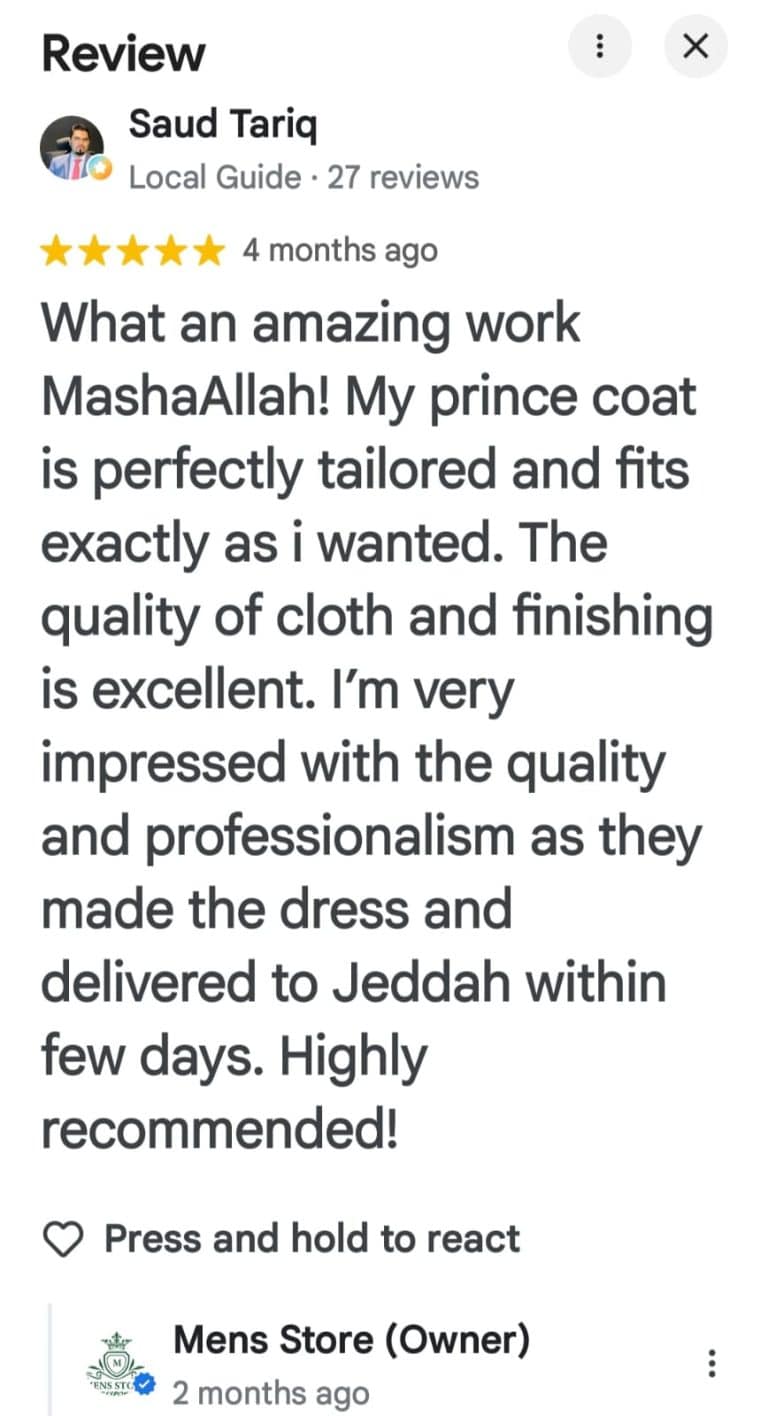Click the fifth gold rating star
Image resolution: width=768 pixels, height=1416 pixels.
click(208, 251)
